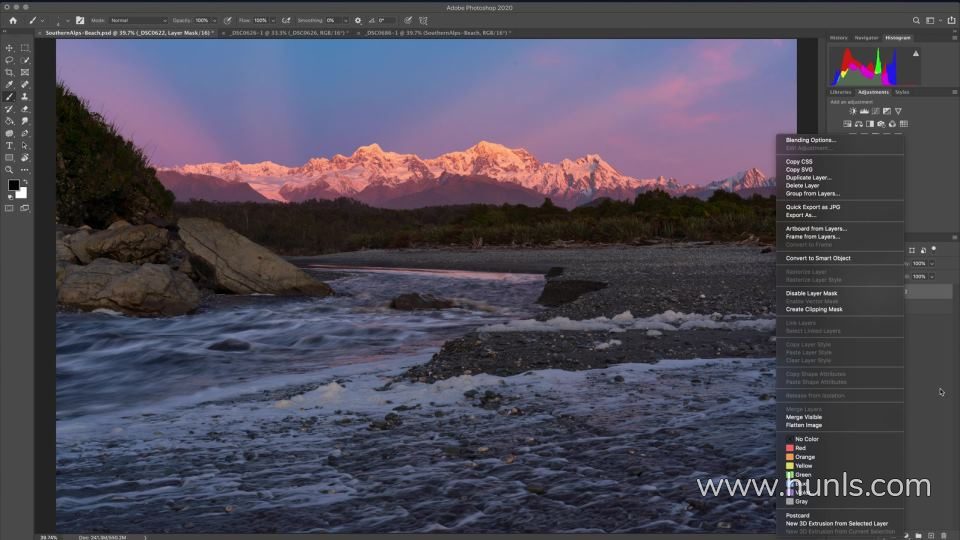Add a Brightness/Contrast adjustment
The image size is (960, 540).
[x=853, y=111]
